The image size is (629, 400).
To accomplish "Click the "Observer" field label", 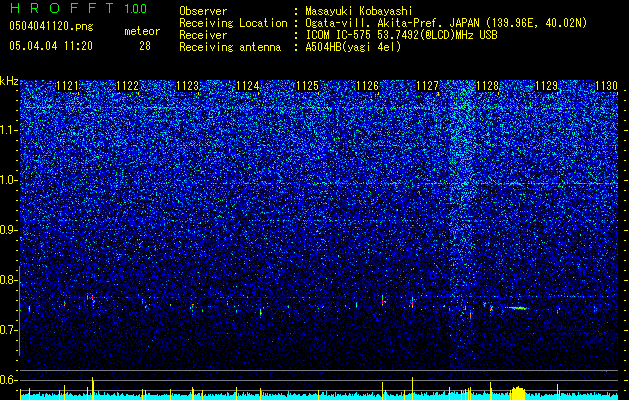I will click(203, 11).
